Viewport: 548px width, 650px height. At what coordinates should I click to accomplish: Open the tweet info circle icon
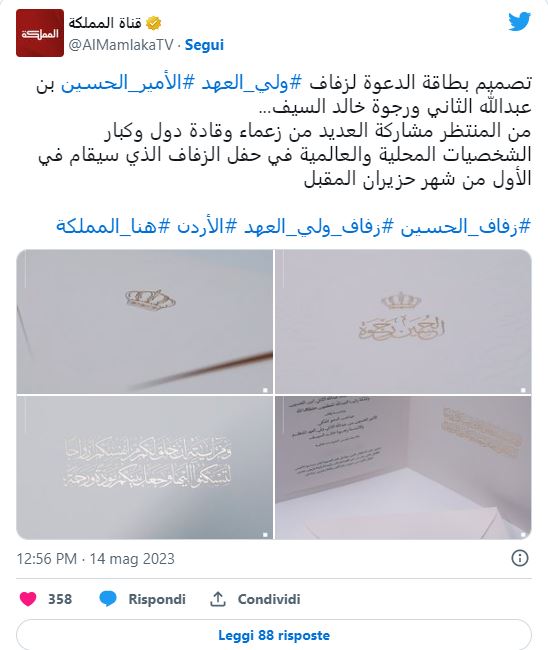tap(520, 558)
